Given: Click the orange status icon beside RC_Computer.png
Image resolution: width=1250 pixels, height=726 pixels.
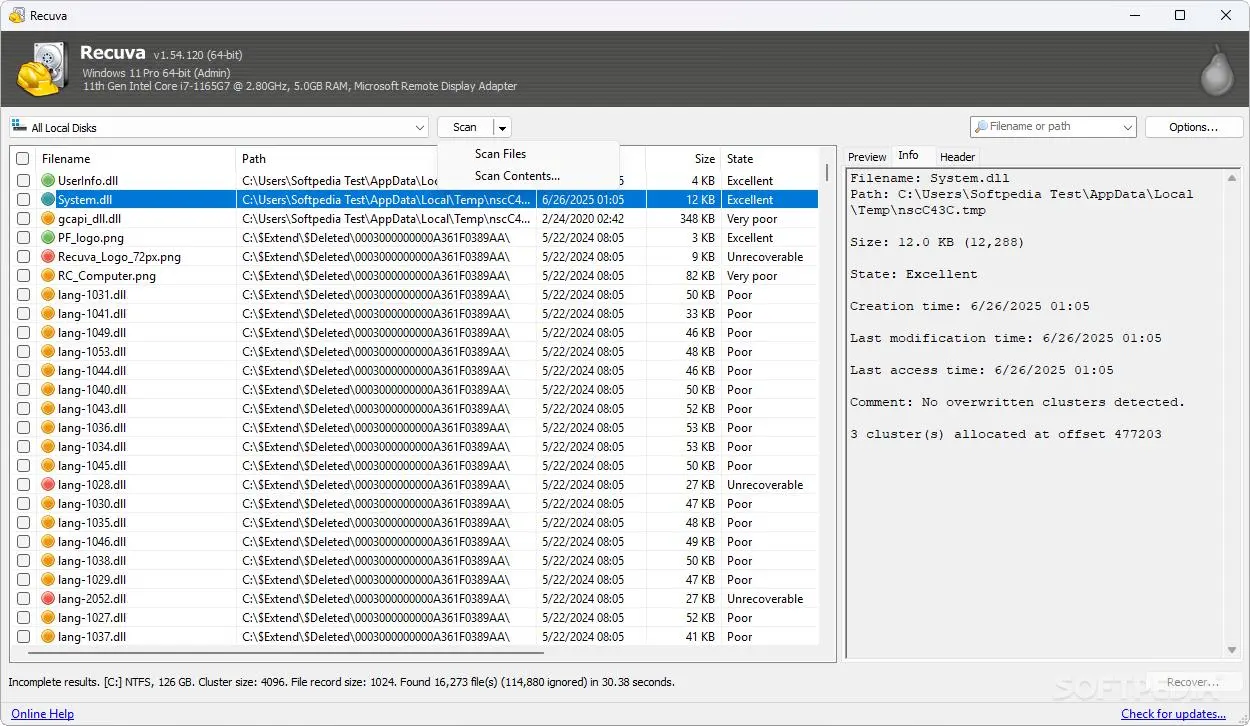Looking at the screenshot, I should point(48,276).
